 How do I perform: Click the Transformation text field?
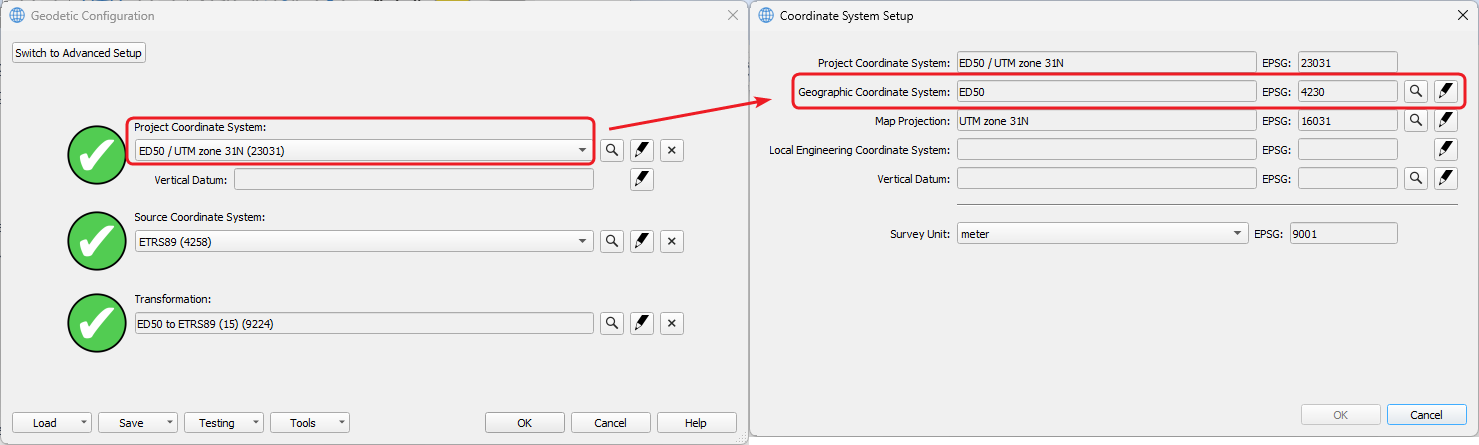364,323
